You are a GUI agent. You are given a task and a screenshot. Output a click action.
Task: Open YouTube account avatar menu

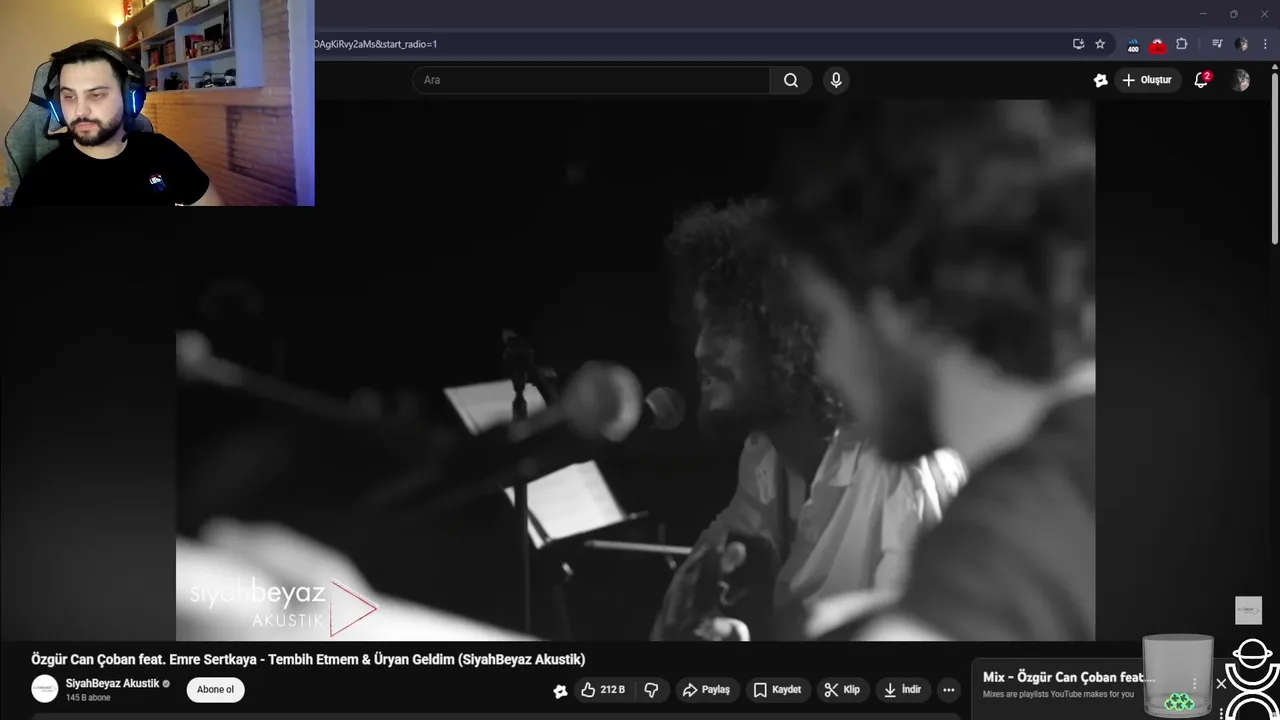point(1240,80)
